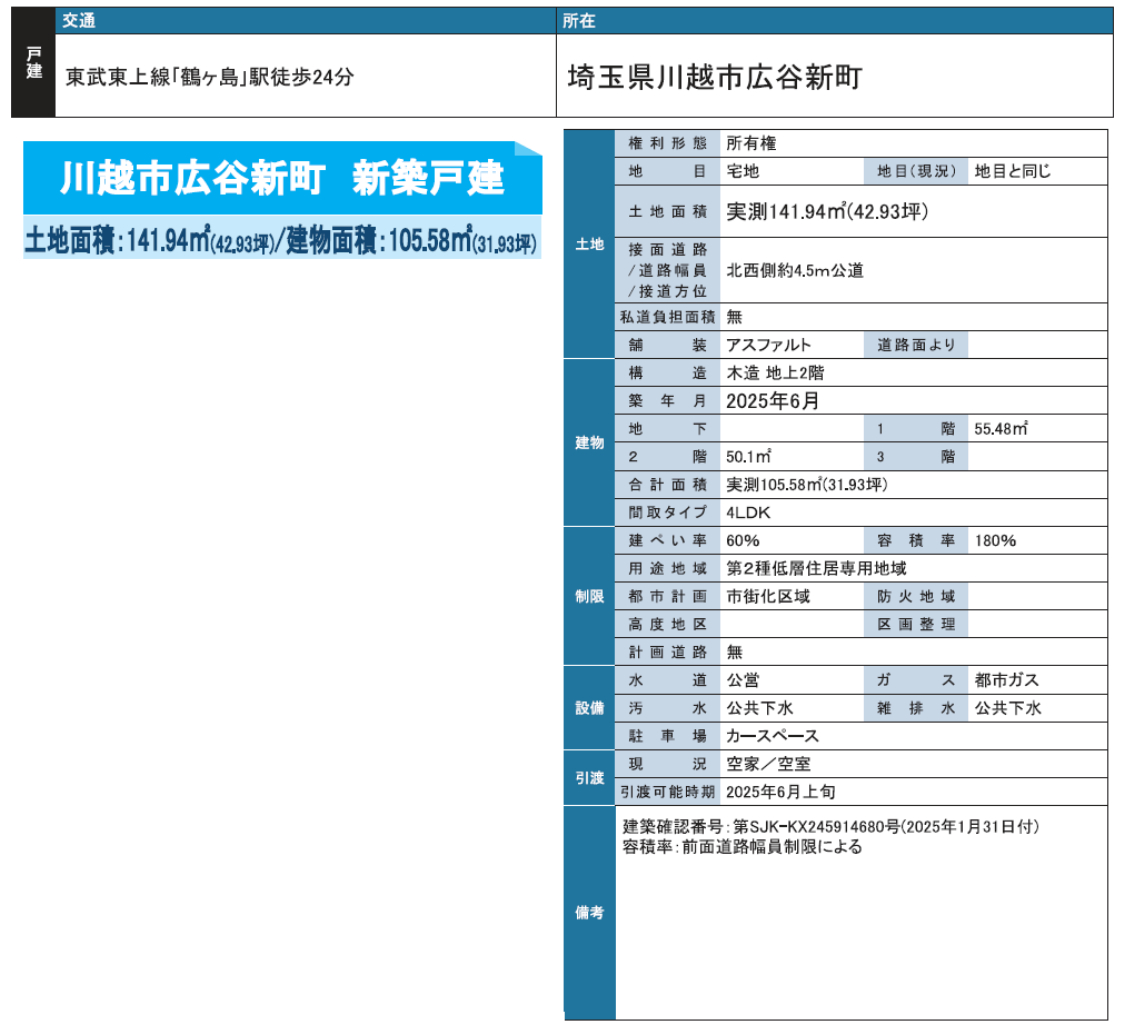Viewport: 1124px width, 1024px height.
Task: Click the 高度地区 label
Action: [667, 625]
